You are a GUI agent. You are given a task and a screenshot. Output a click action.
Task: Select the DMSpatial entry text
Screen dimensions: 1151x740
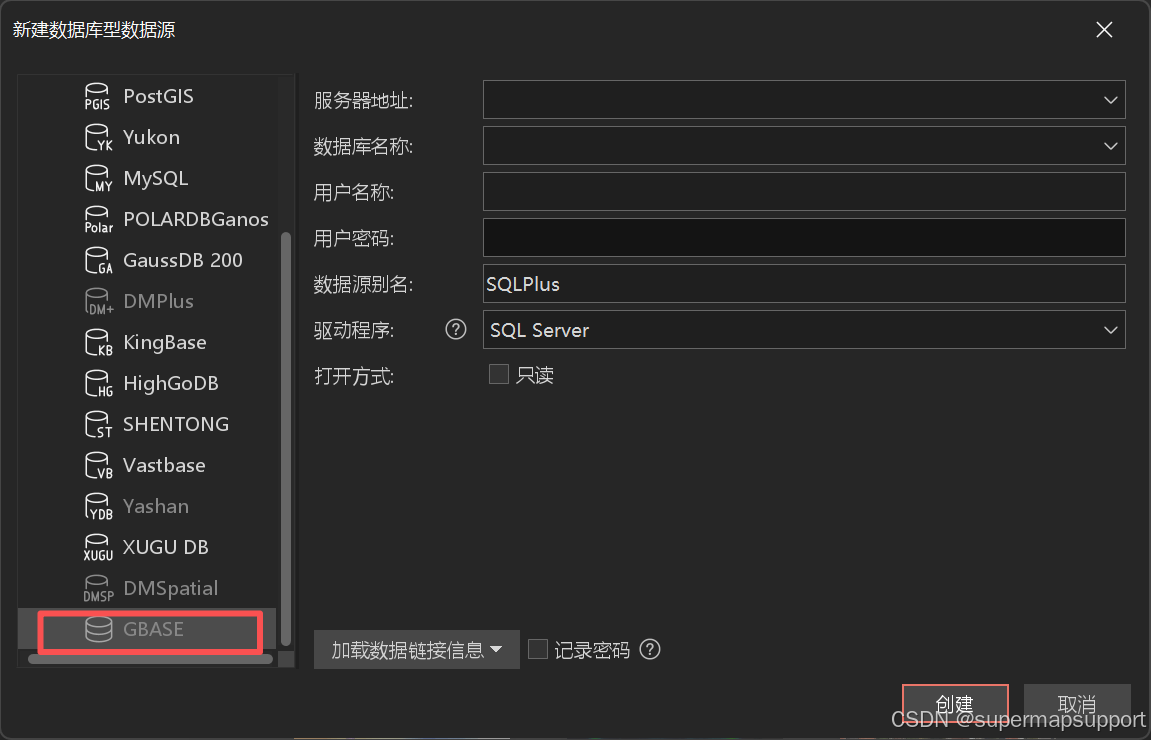point(170,589)
